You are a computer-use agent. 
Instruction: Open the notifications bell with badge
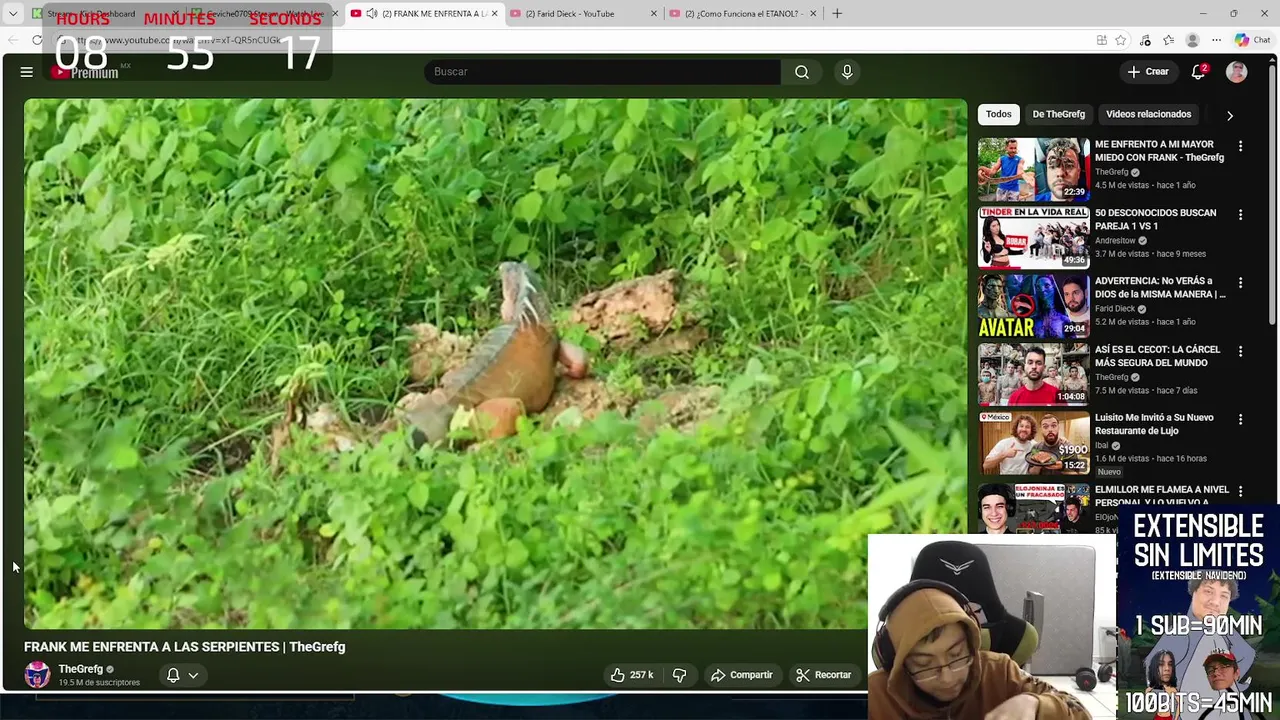[1198, 72]
